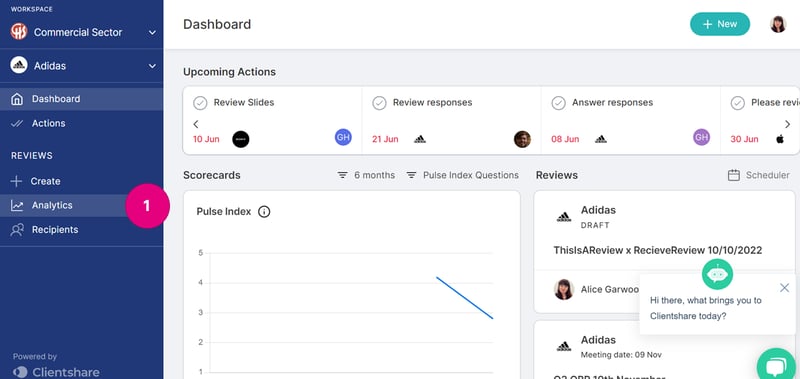Click the Recipients people icon

point(17,230)
